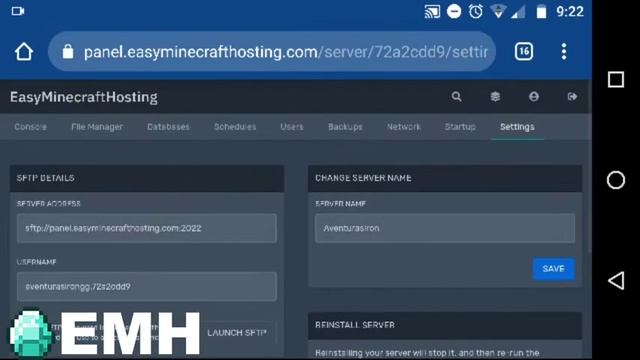640x360 pixels.
Task: Open the Network tab
Action: 404,127
